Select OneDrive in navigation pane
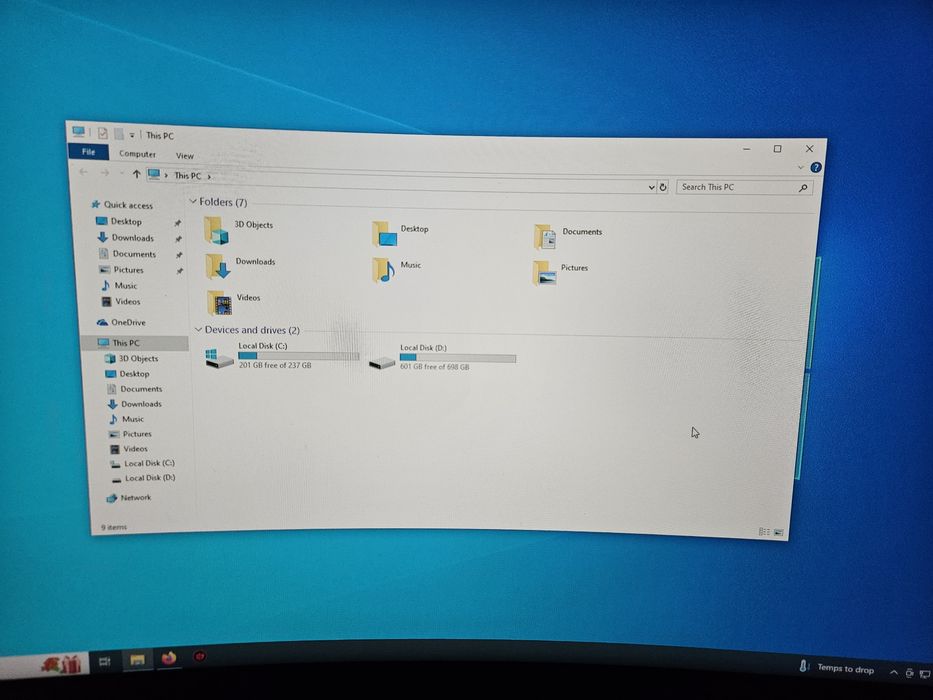933x700 pixels. pyautogui.click(x=121, y=323)
